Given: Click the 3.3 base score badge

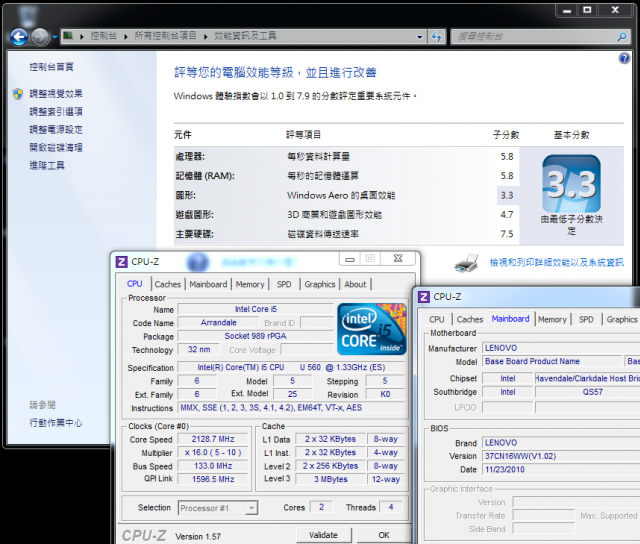Looking at the screenshot, I should pos(571,184).
